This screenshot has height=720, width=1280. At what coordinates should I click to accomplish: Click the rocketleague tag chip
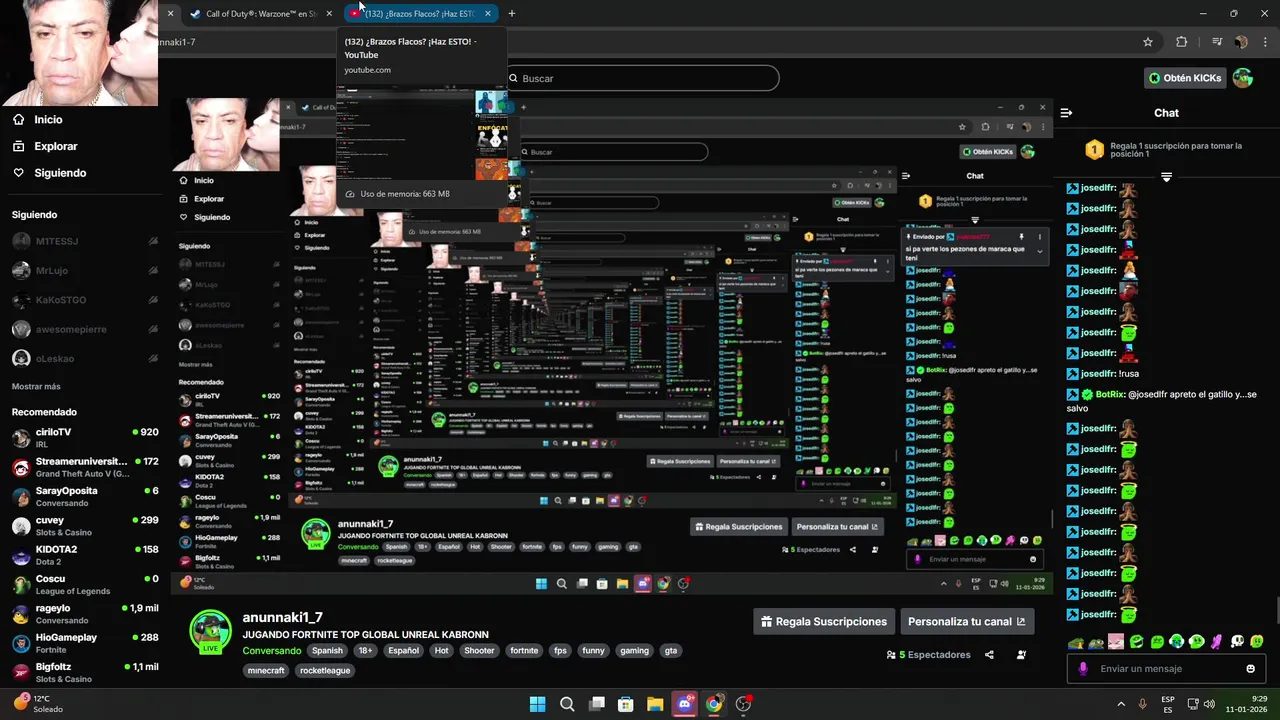click(325, 671)
